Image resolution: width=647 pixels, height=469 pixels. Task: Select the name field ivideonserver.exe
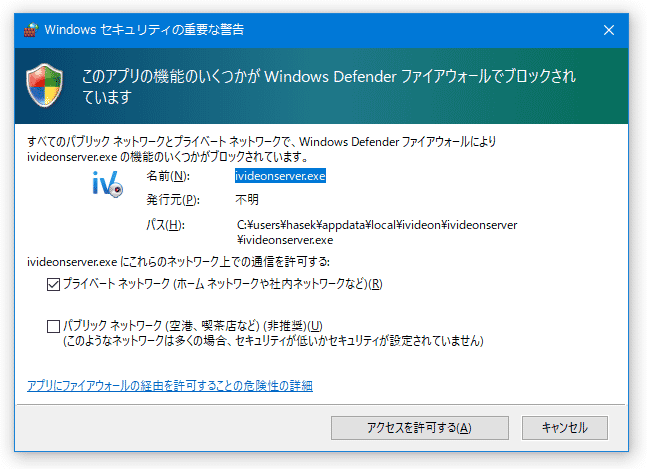click(x=280, y=176)
